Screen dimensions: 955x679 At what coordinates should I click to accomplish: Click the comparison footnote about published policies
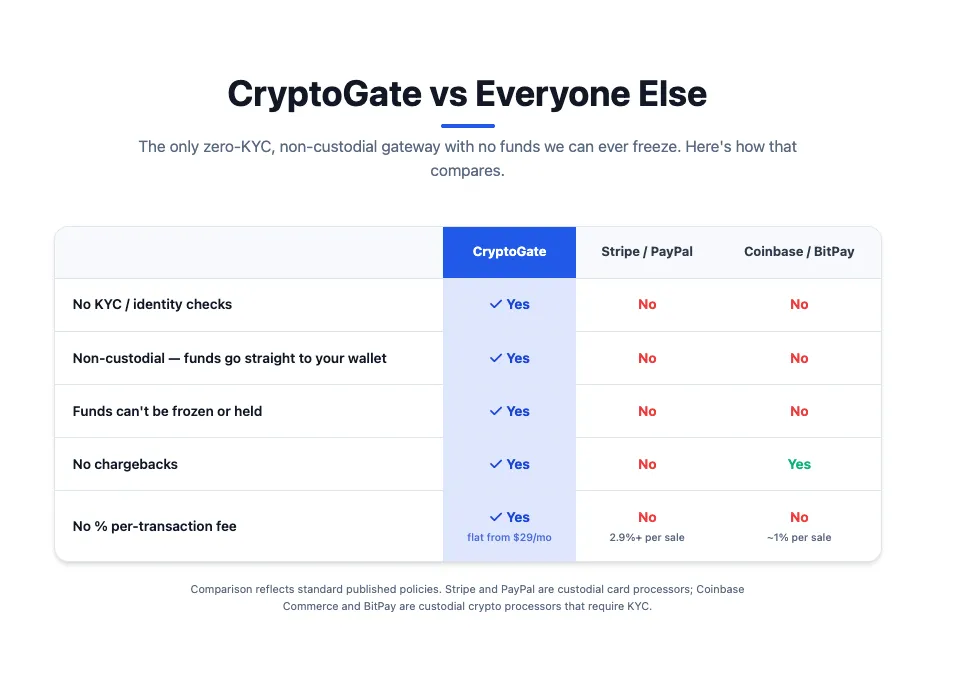tap(467, 597)
